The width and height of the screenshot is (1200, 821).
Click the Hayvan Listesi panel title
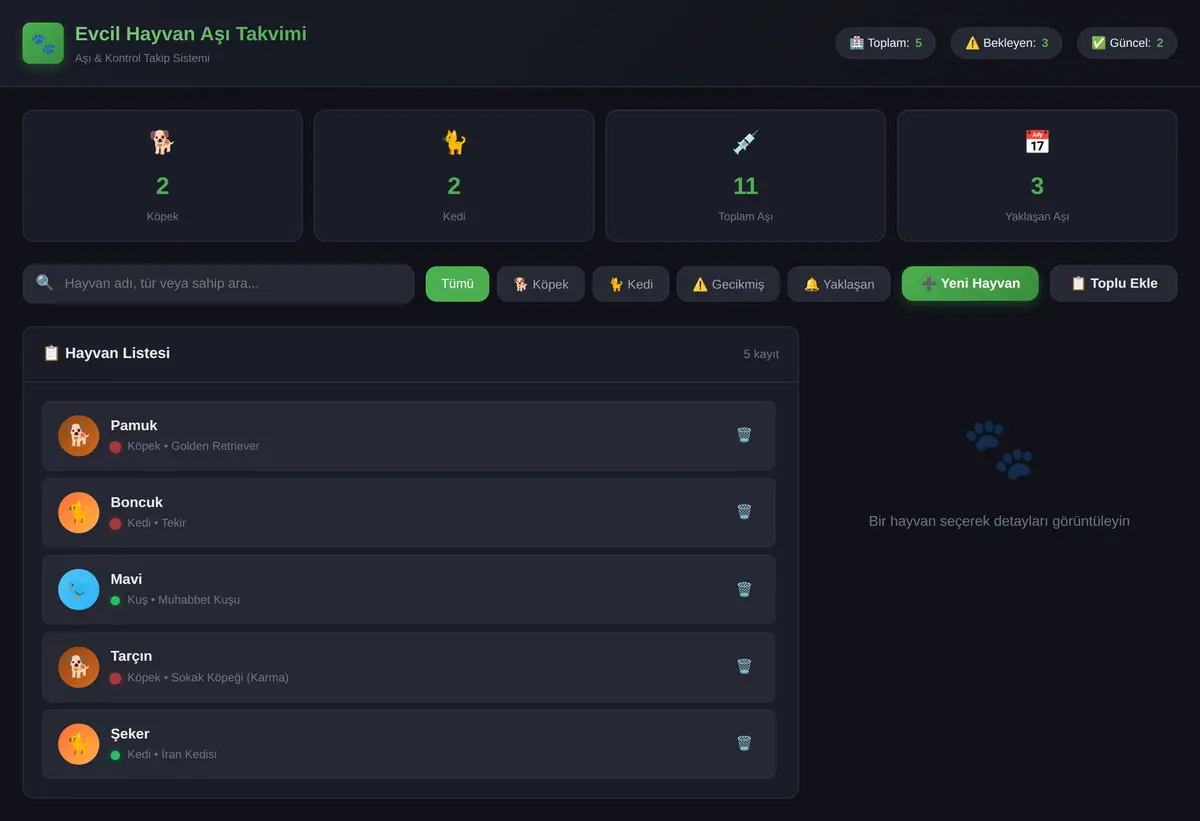point(107,353)
